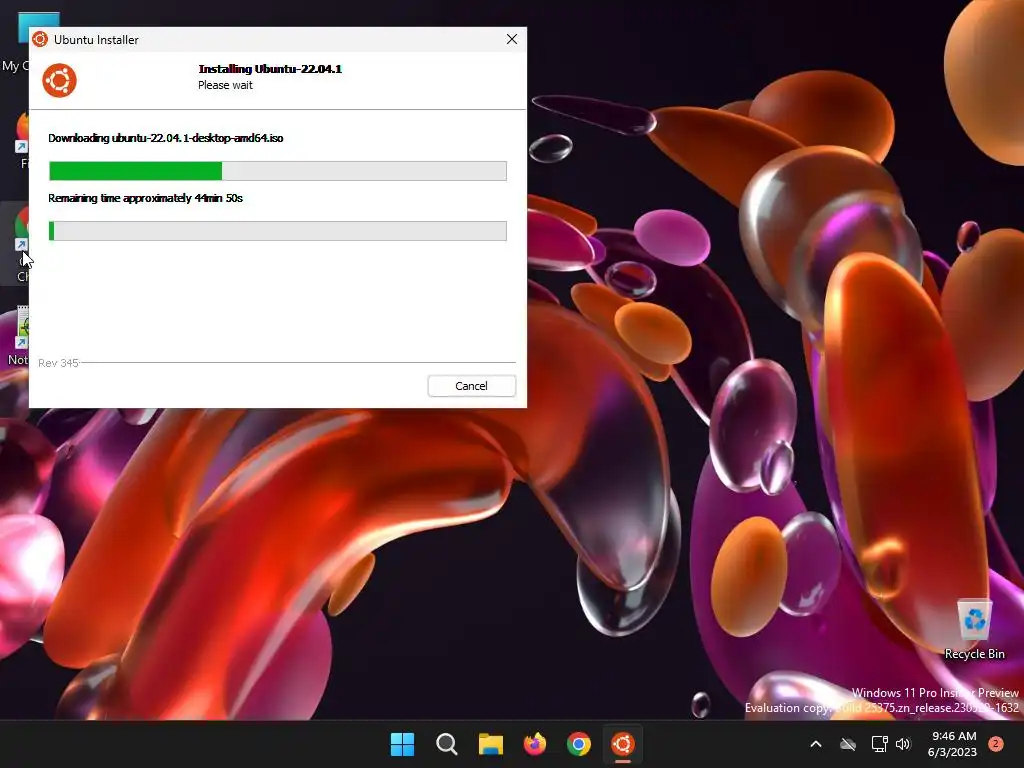
Task: Click the Ubuntu logo in installer header
Action: point(59,80)
